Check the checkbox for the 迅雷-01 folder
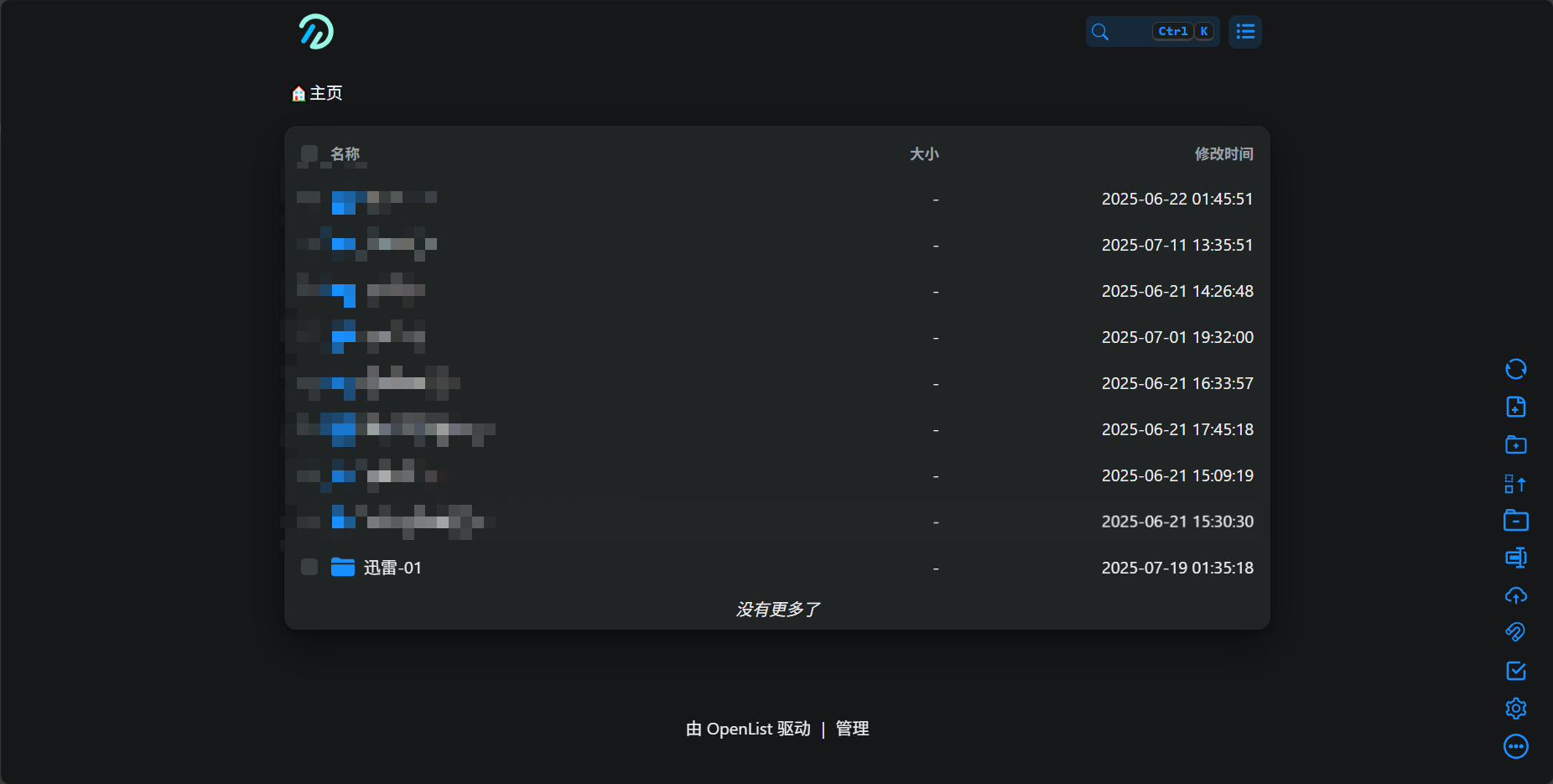 (309, 568)
